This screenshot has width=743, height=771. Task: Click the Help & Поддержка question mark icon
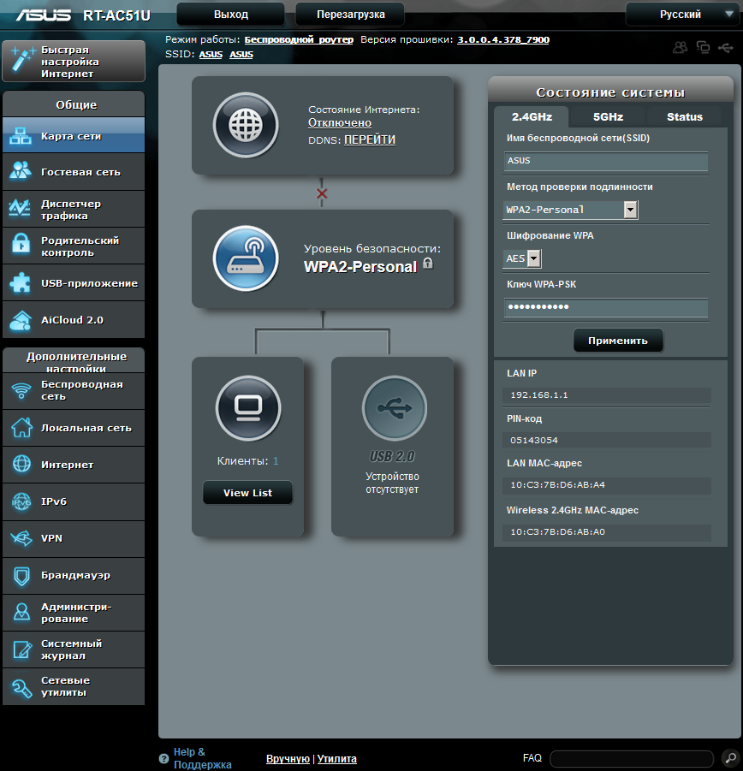point(164,759)
